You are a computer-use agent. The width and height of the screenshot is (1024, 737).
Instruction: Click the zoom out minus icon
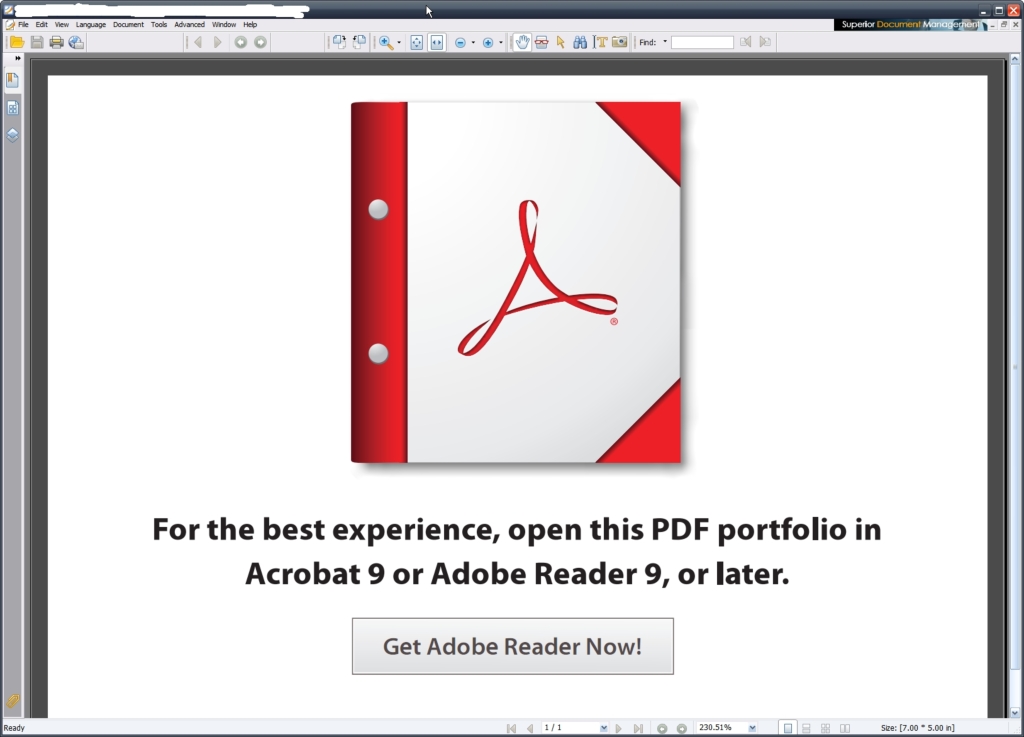[x=460, y=42]
